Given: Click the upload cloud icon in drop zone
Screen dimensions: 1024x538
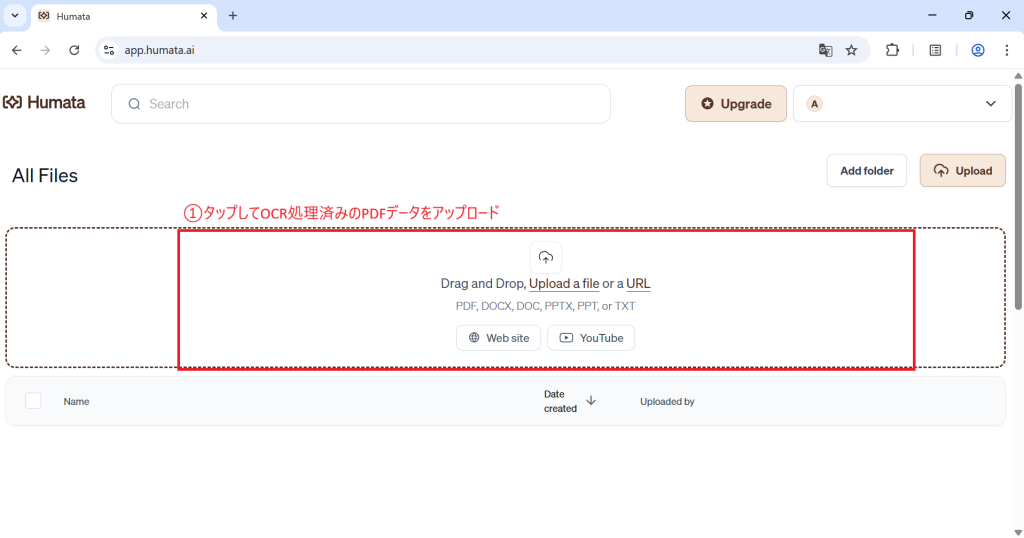Looking at the screenshot, I should 546,257.
